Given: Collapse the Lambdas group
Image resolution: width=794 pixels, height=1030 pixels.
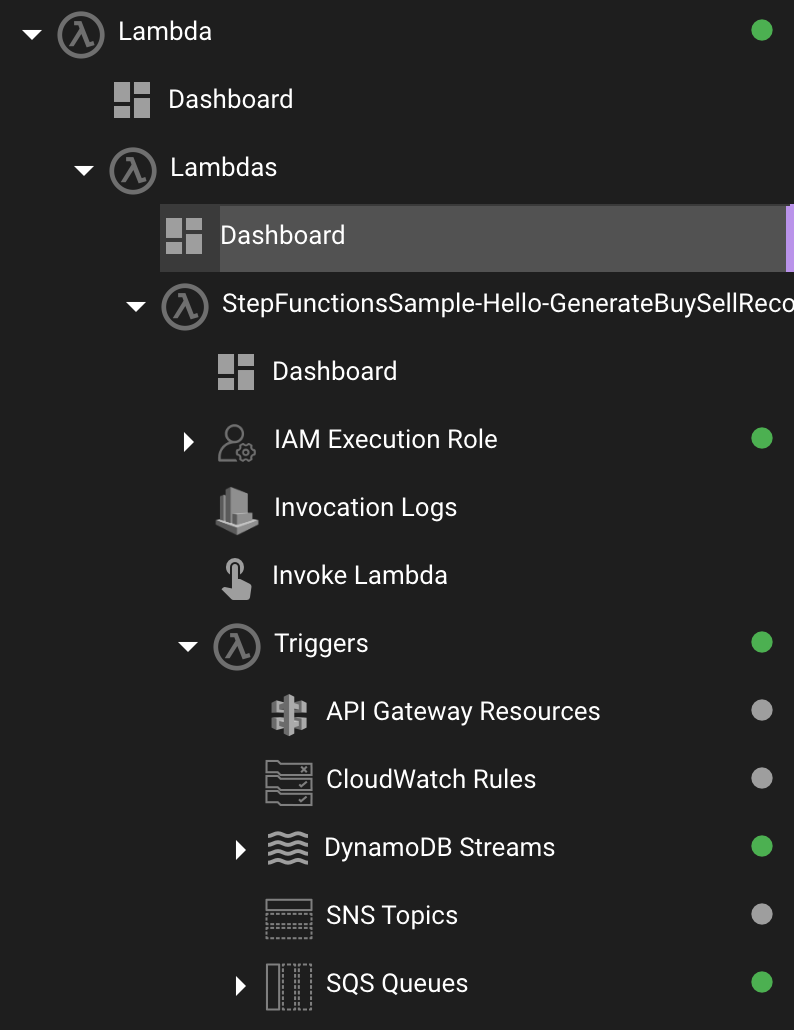Looking at the screenshot, I should [84, 171].
